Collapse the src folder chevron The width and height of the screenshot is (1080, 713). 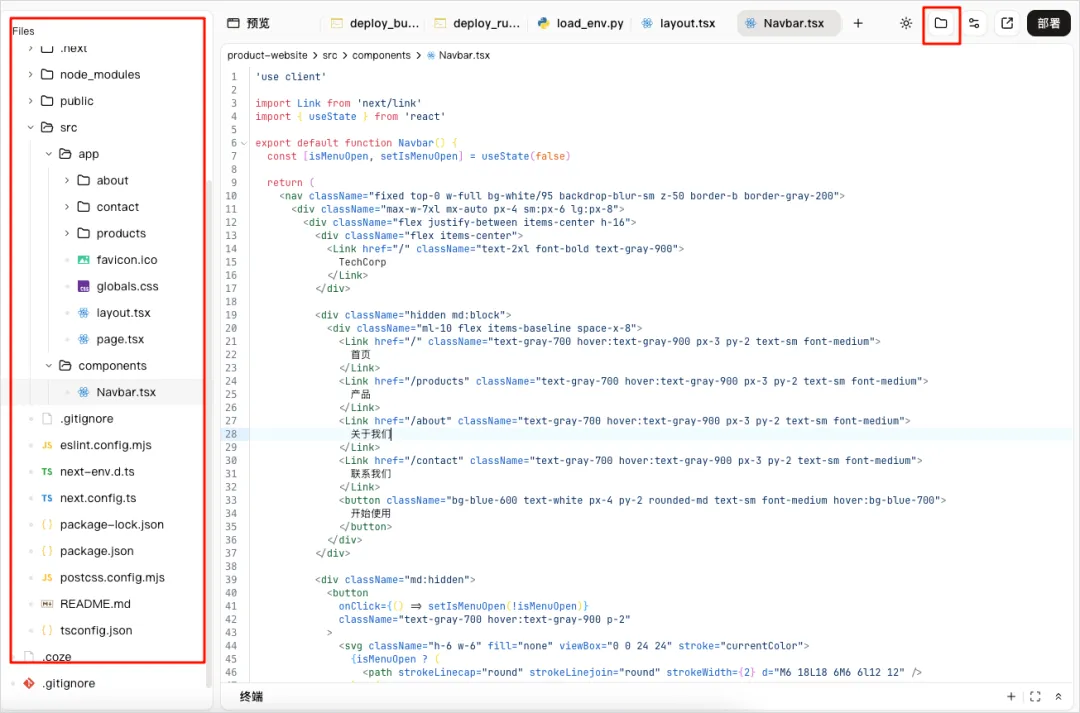(30, 127)
